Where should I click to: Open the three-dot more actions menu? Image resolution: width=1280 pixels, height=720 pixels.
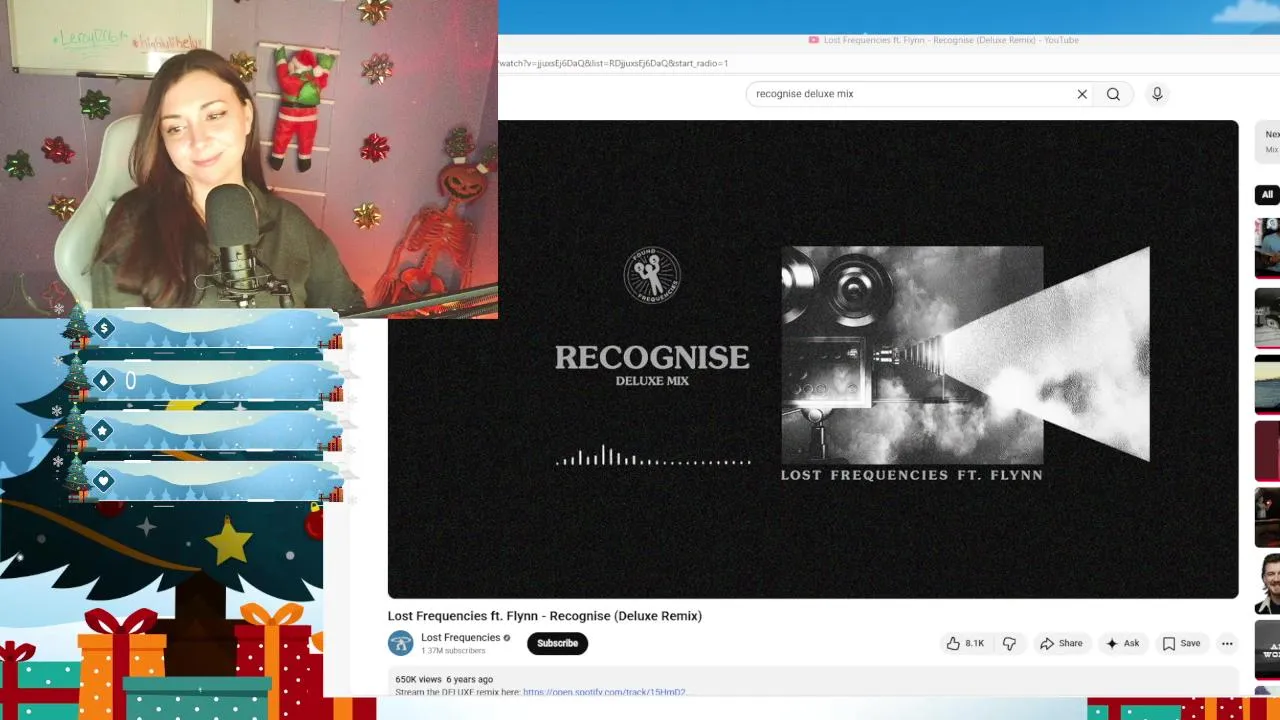tap(1227, 643)
